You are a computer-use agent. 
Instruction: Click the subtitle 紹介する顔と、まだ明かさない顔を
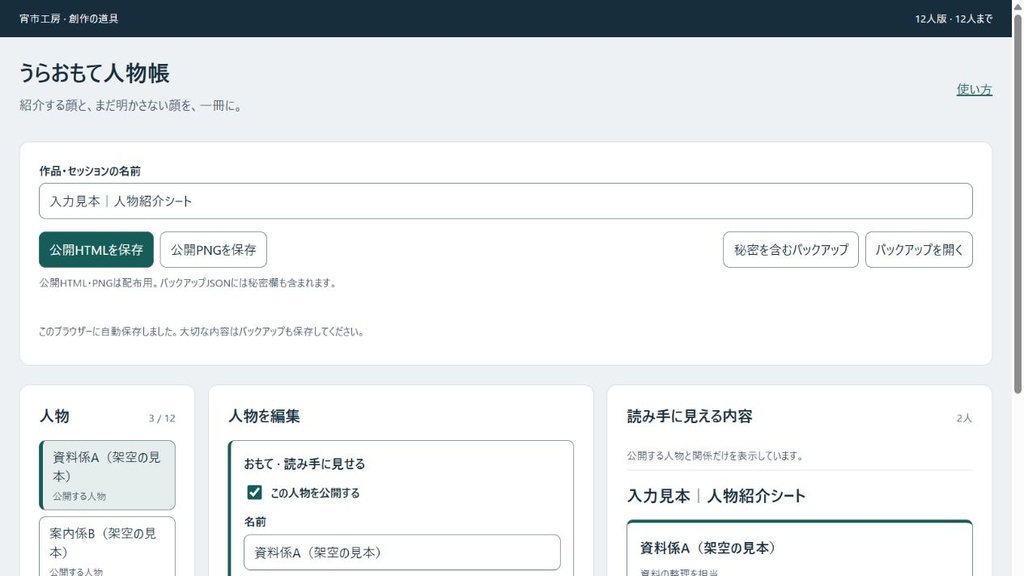pyautogui.click(x=131, y=106)
